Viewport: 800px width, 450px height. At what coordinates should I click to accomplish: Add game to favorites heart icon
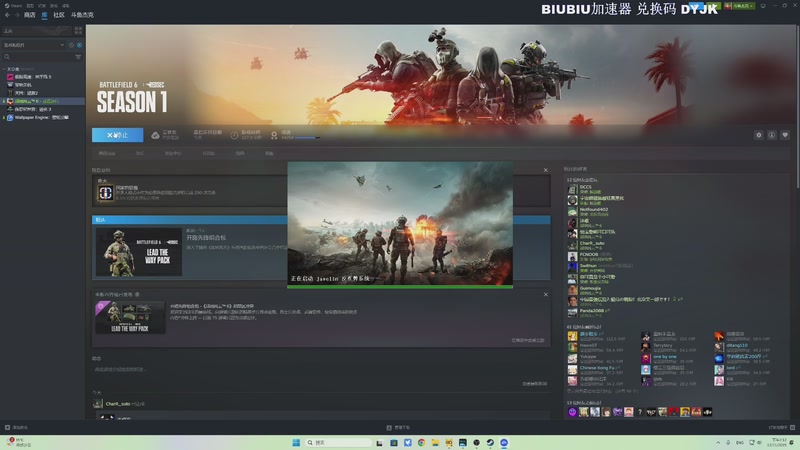click(785, 135)
